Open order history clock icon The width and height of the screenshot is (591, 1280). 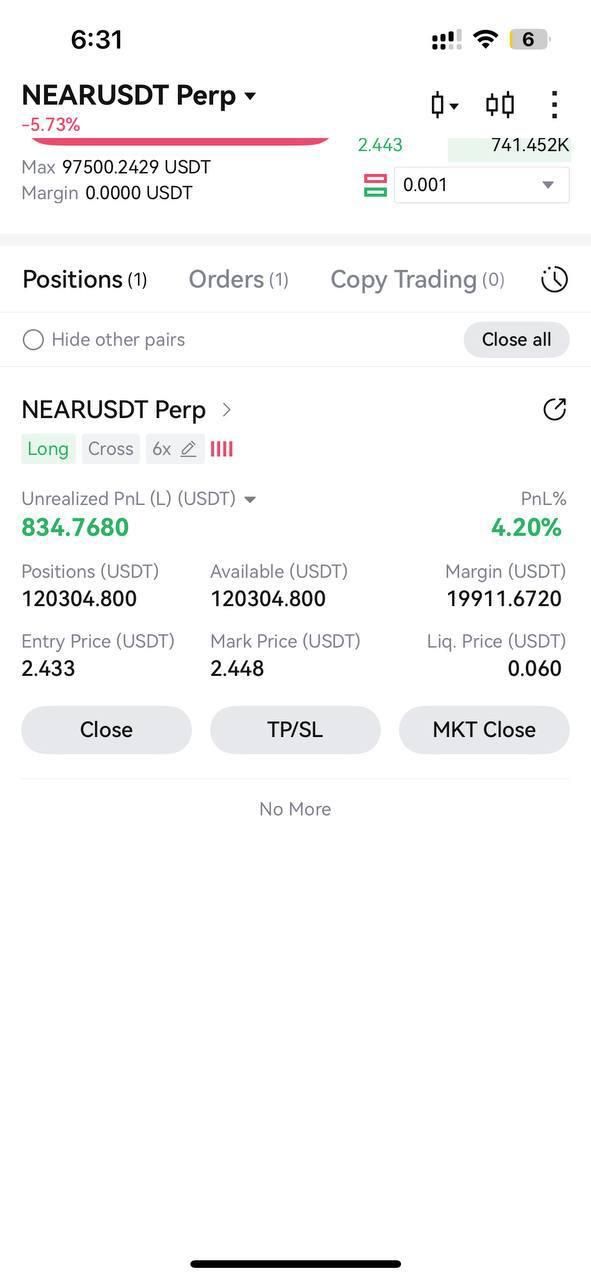(x=554, y=280)
